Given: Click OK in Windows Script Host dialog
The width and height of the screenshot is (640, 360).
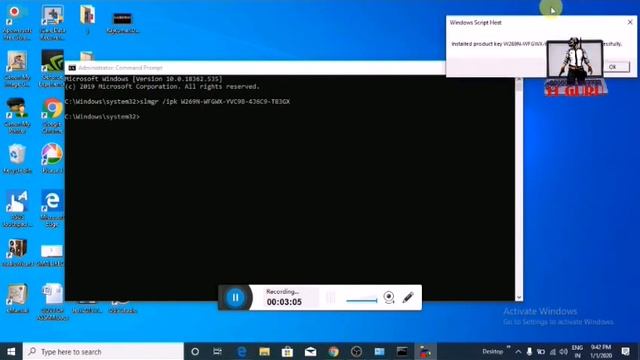Looking at the screenshot, I should [613, 67].
